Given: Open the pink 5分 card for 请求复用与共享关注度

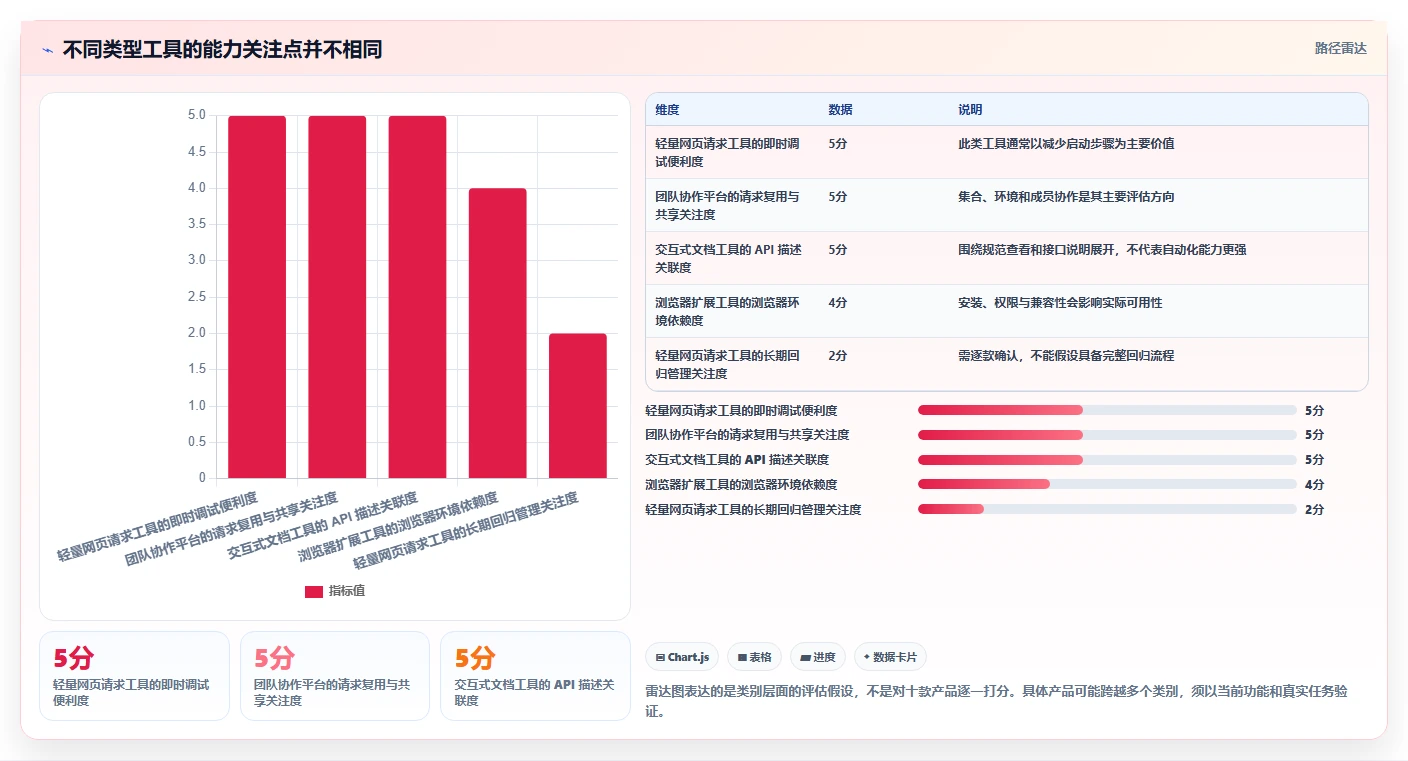Looking at the screenshot, I should pyautogui.click(x=335, y=676).
